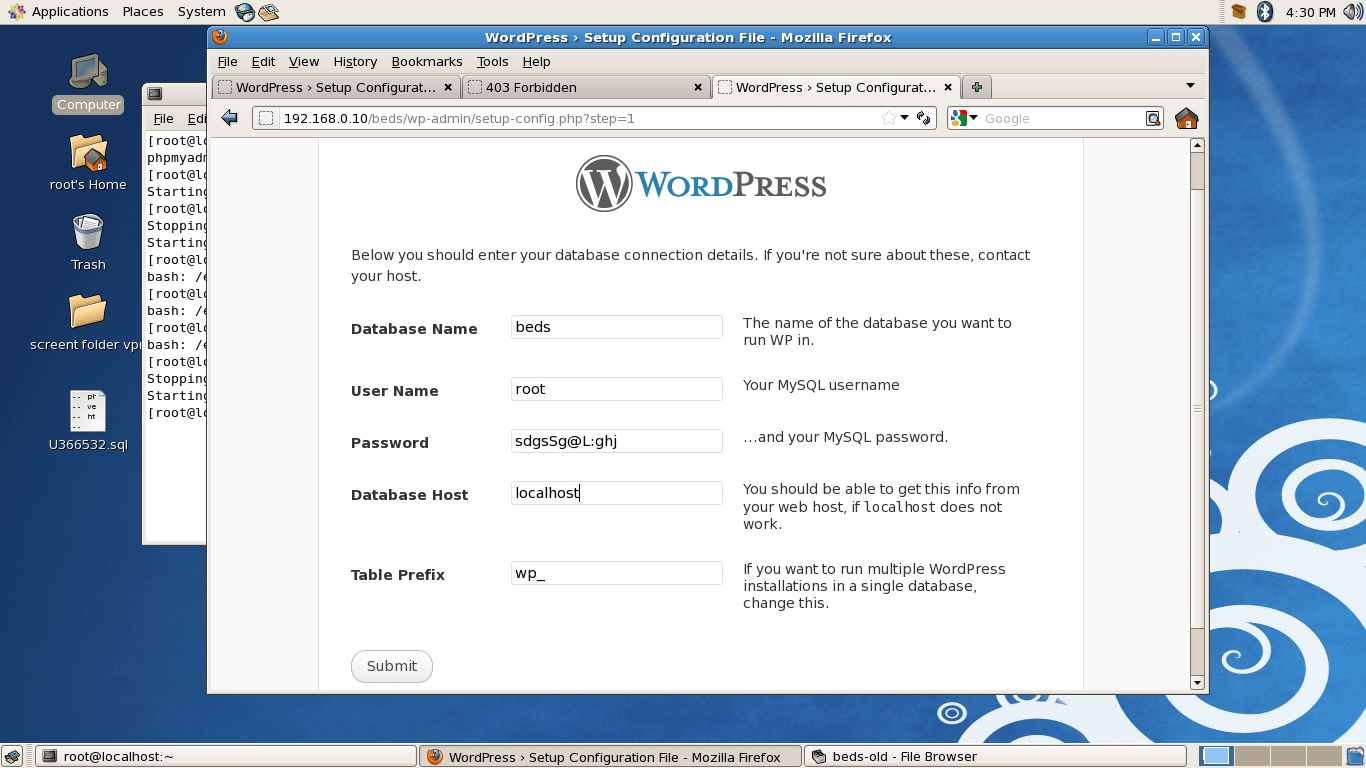
Task: Open the File menu in the terminal window
Action: [x=163, y=119]
